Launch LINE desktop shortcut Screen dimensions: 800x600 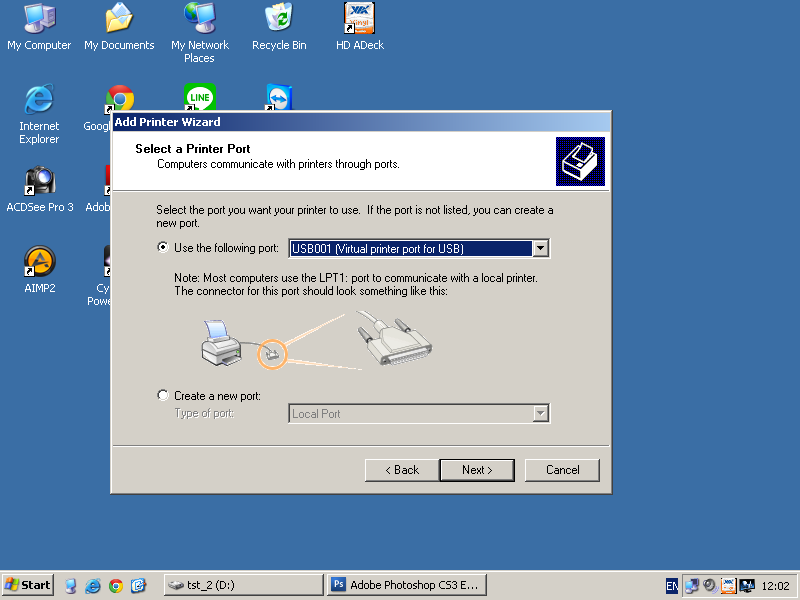199,97
